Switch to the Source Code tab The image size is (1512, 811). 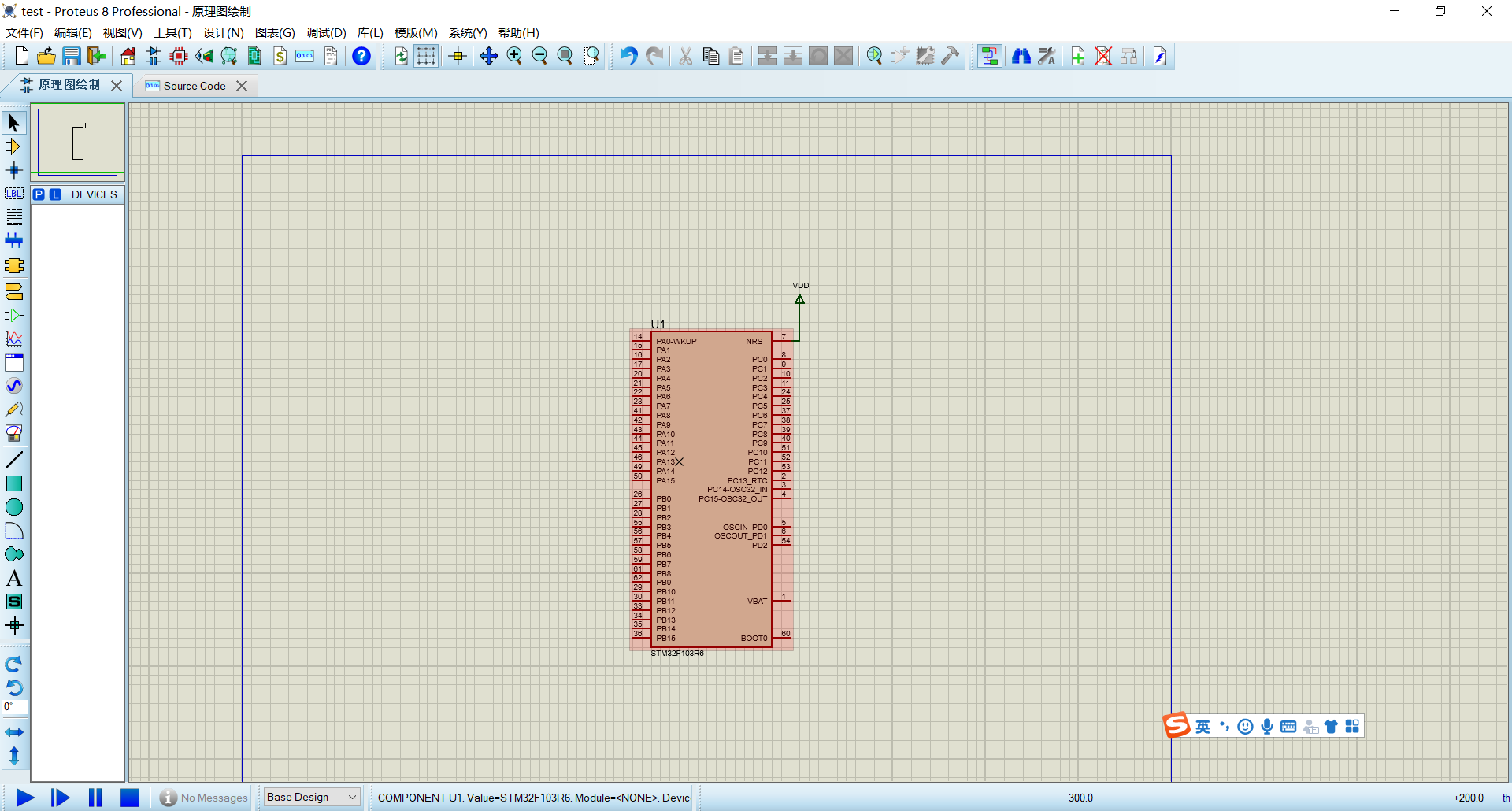(x=195, y=86)
